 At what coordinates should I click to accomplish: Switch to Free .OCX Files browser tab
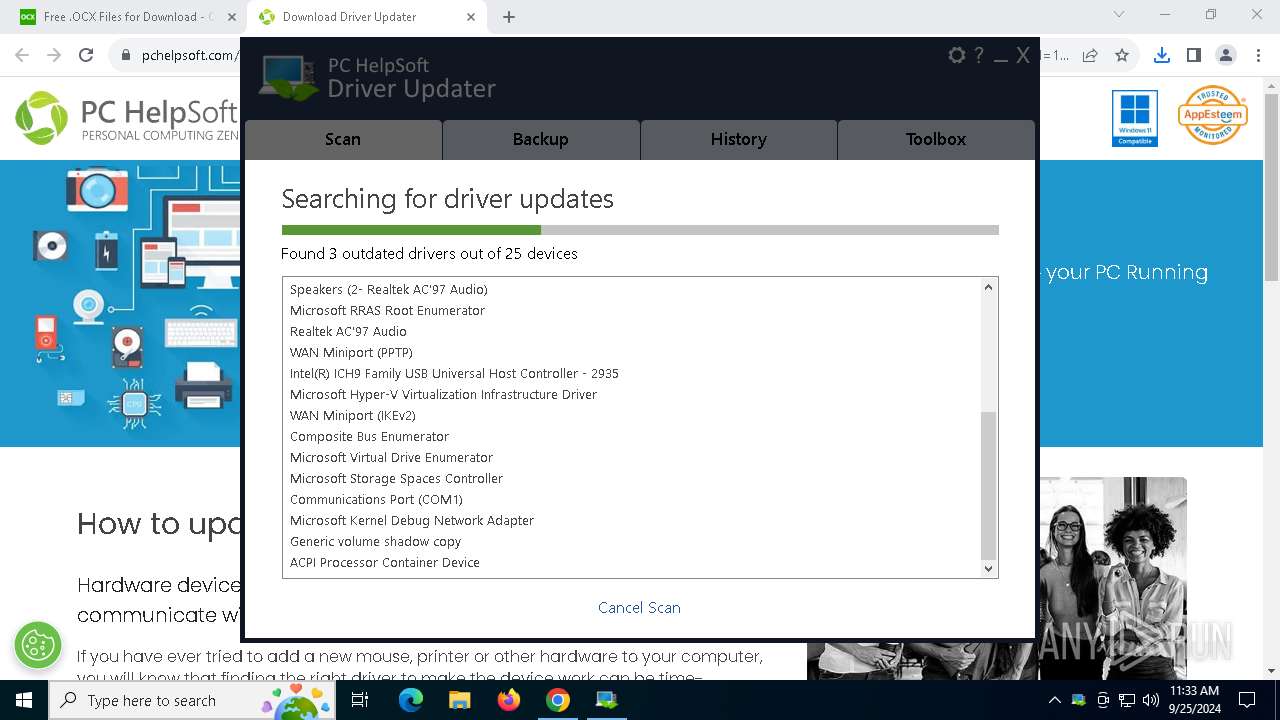click(x=125, y=17)
